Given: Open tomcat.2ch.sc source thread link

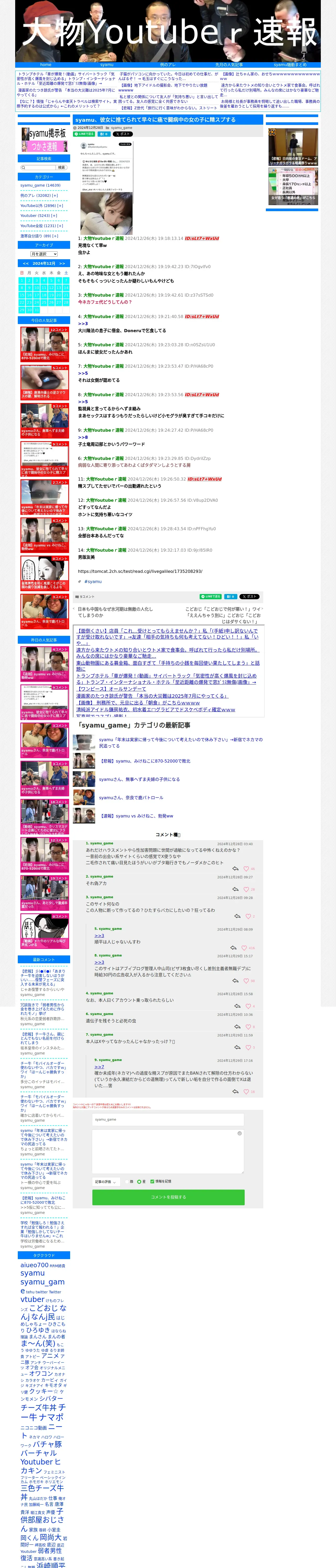Looking at the screenshot, I should pos(140,572).
